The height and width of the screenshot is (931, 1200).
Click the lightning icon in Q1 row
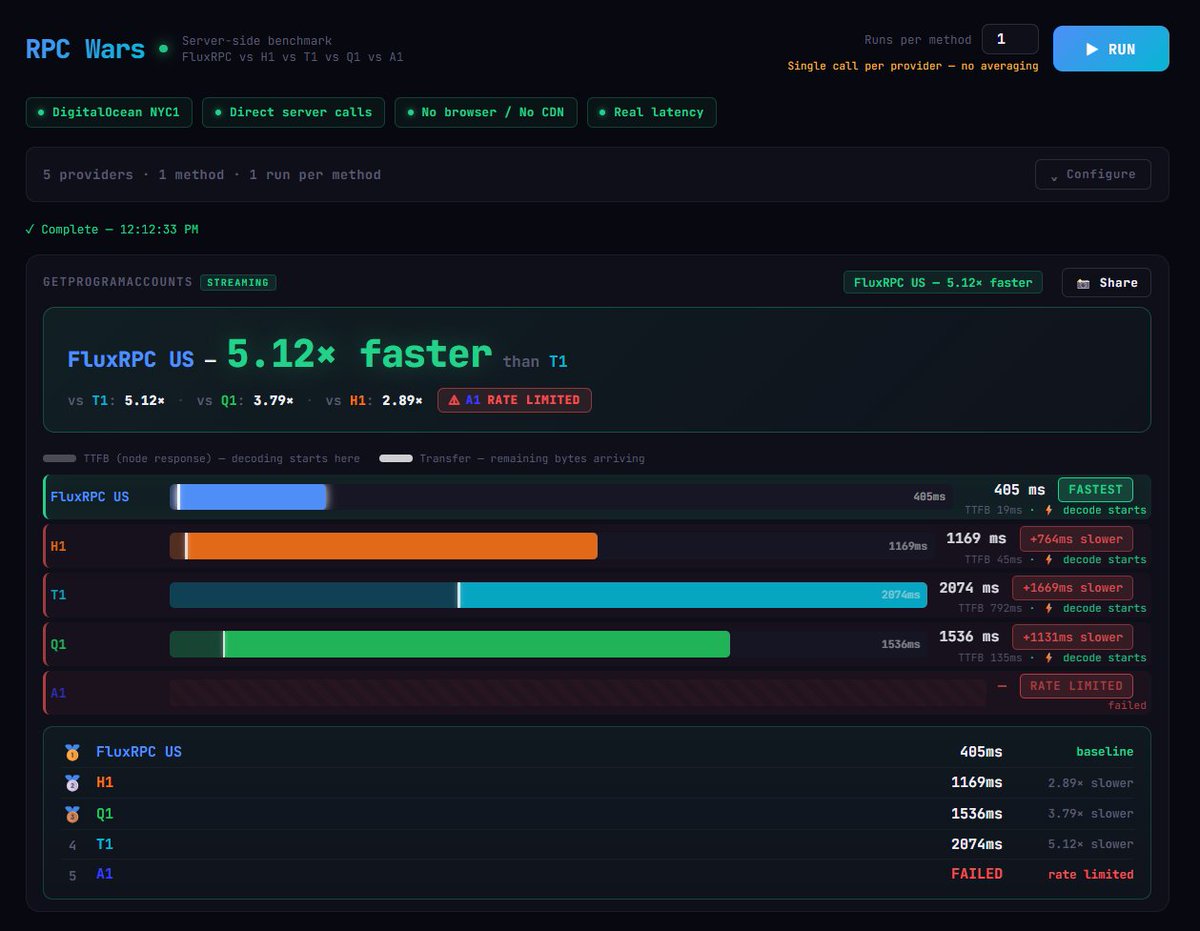1048,658
